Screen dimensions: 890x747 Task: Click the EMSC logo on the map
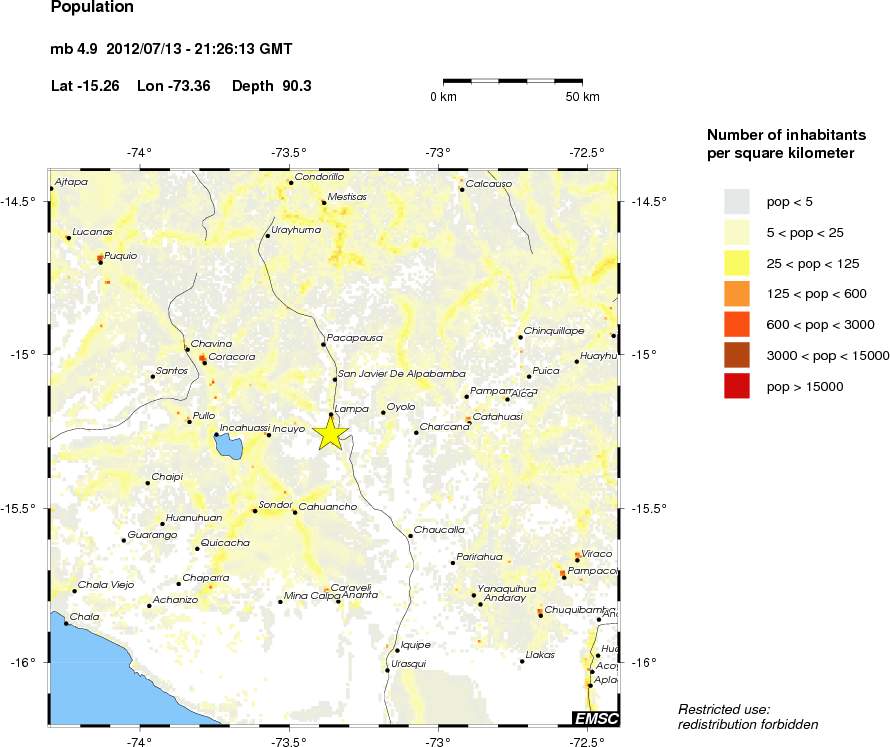coord(596,718)
